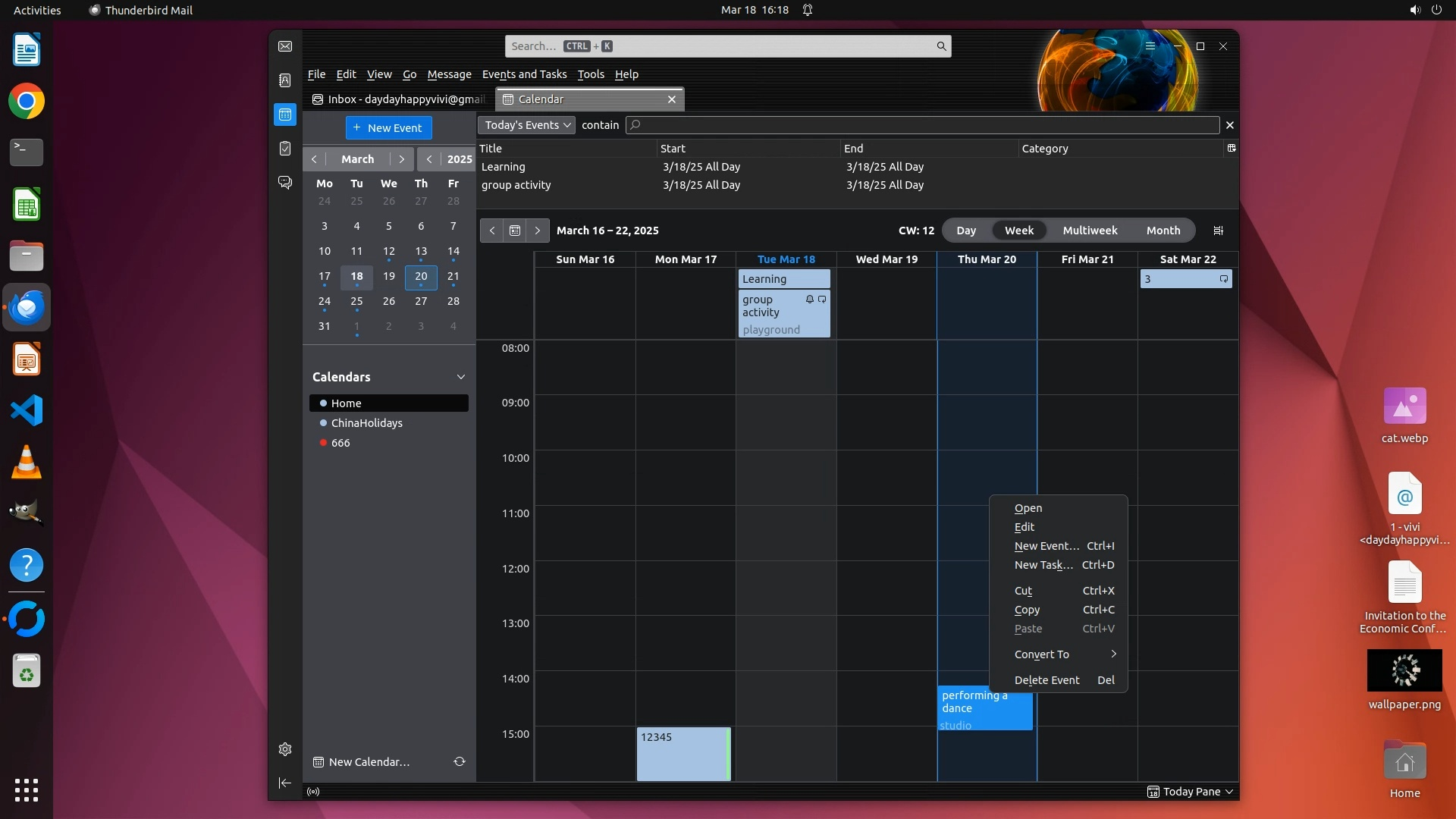Open the Mail space icon

[285, 46]
